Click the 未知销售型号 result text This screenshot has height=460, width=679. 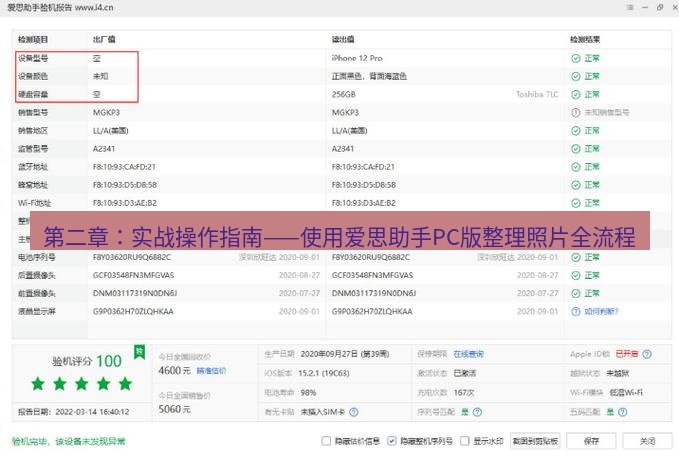607,113
